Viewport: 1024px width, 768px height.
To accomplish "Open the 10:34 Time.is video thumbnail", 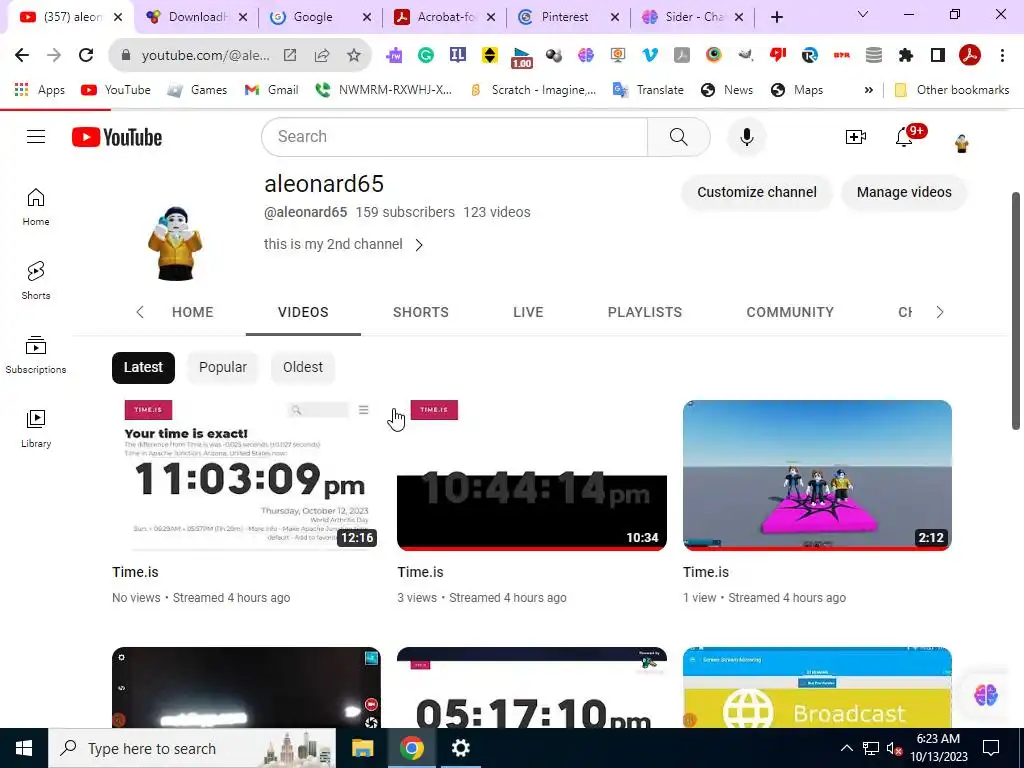I will 532,475.
